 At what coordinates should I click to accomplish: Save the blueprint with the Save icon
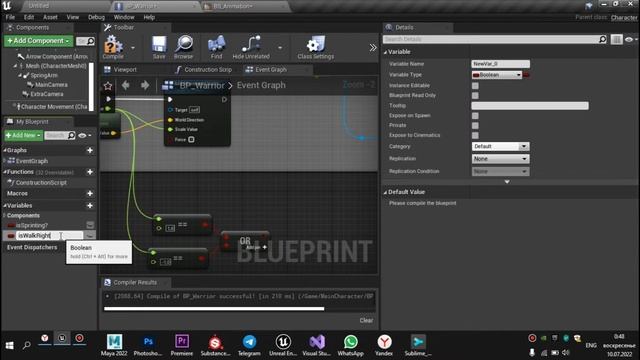click(159, 47)
